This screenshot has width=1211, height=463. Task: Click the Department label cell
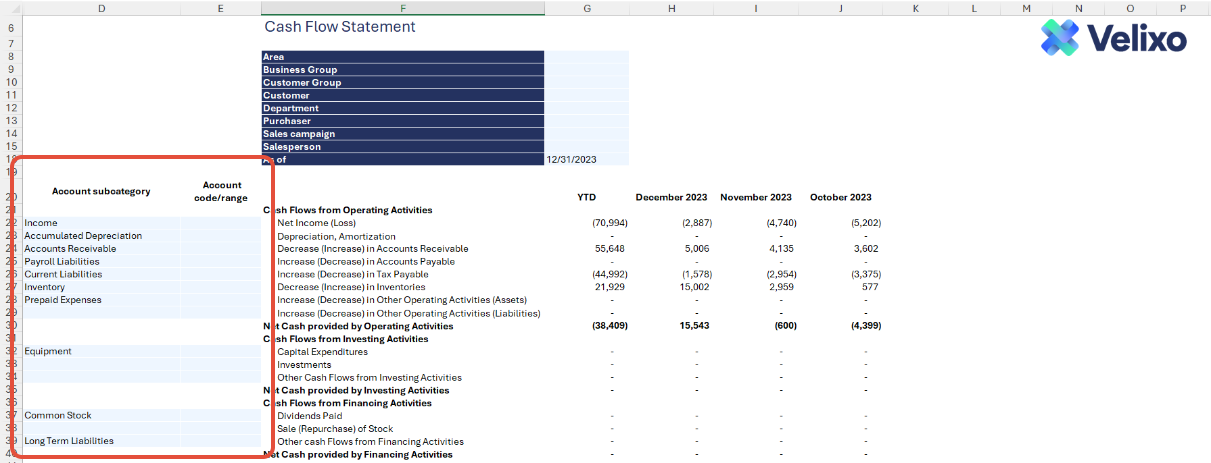coord(403,108)
